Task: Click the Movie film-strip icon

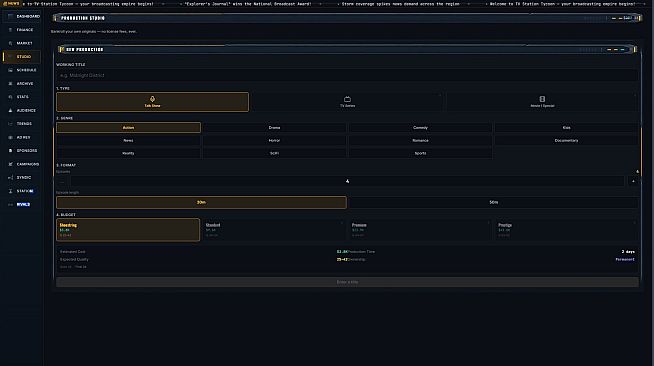Action: 542,99
